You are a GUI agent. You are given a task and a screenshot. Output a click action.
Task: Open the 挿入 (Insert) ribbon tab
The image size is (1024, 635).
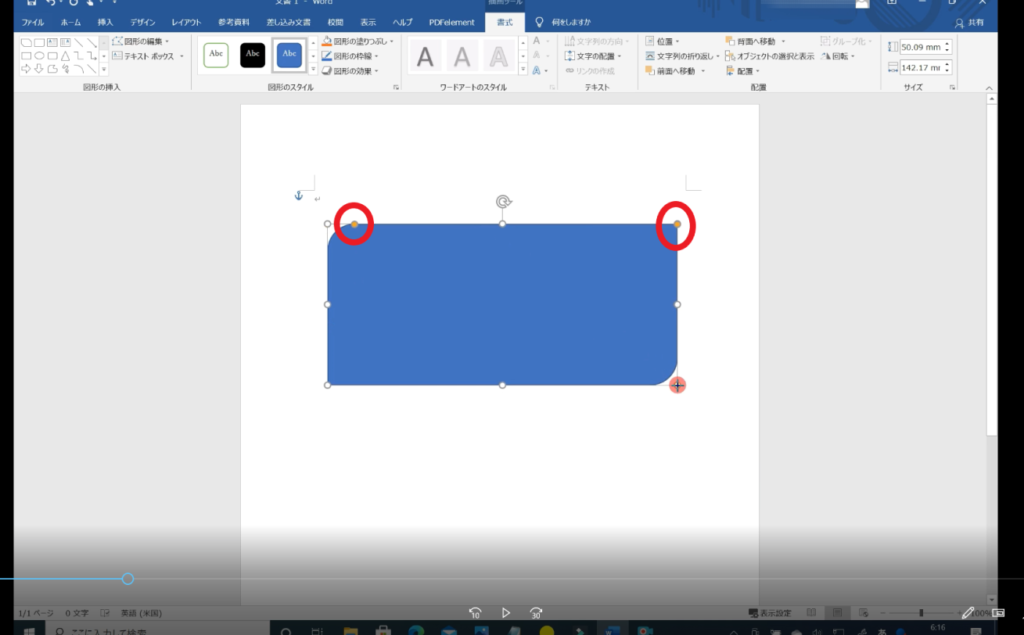pyautogui.click(x=106, y=22)
